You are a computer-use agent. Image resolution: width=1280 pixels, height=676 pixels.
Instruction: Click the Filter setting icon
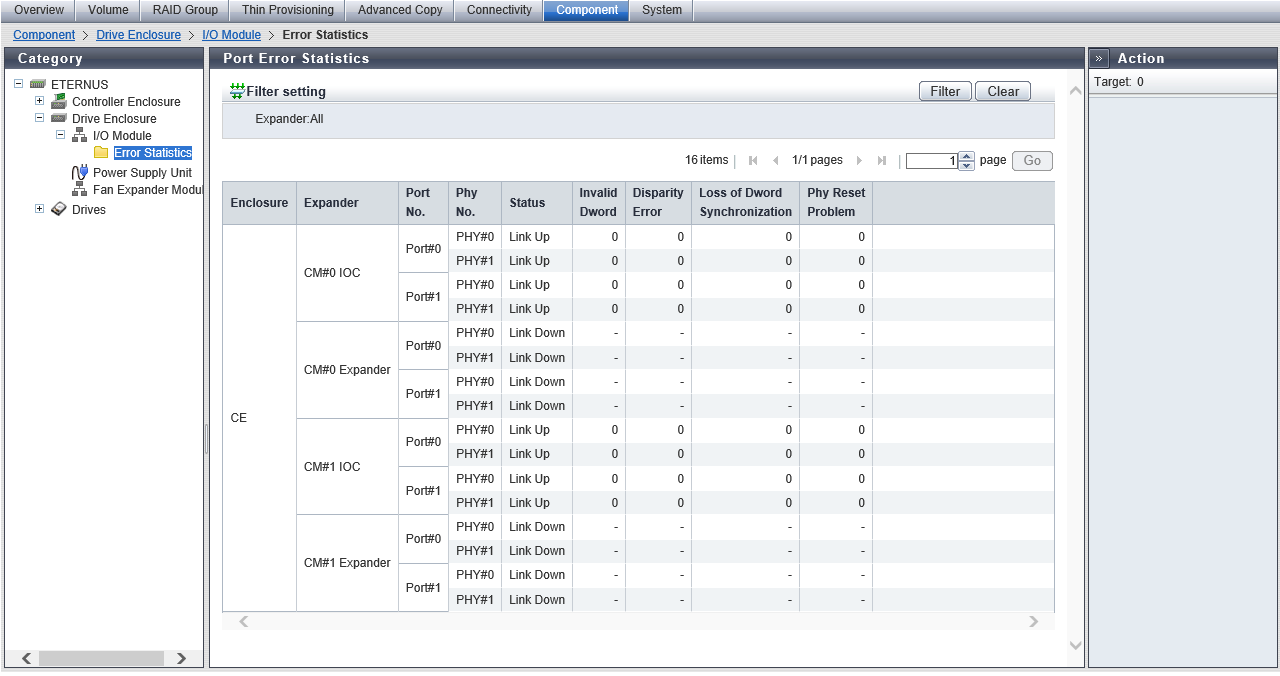[237, 91]
